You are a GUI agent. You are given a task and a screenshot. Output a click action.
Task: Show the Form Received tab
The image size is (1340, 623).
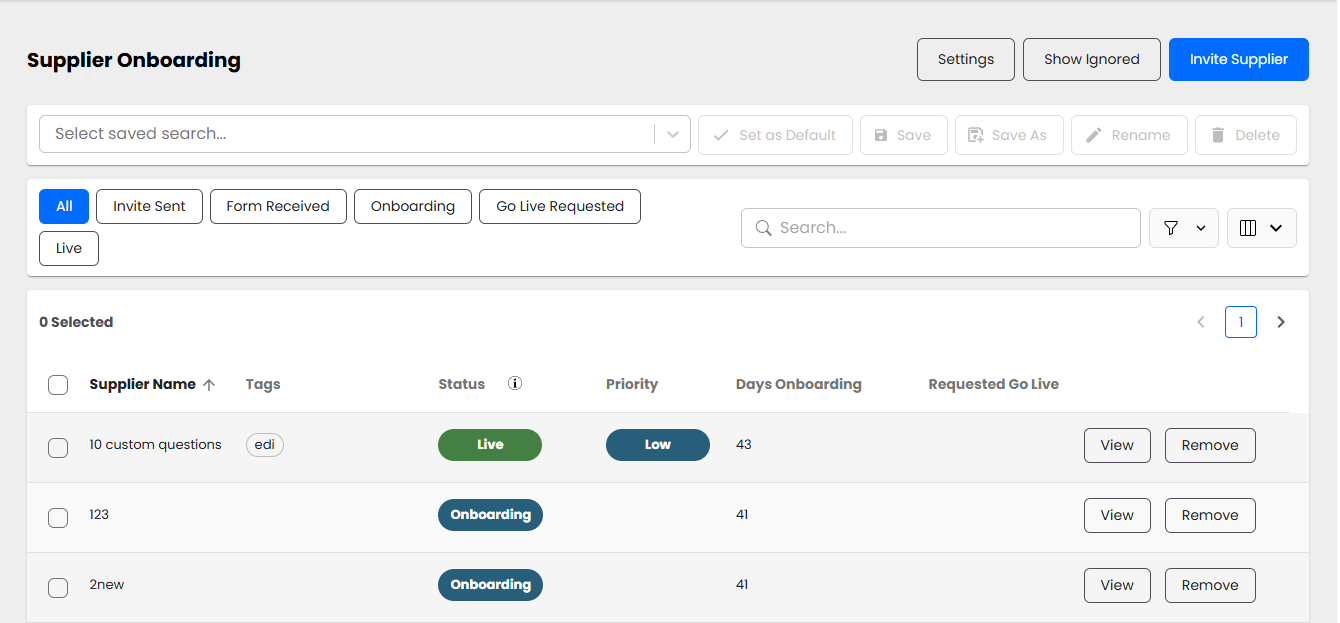coord(277,206)
